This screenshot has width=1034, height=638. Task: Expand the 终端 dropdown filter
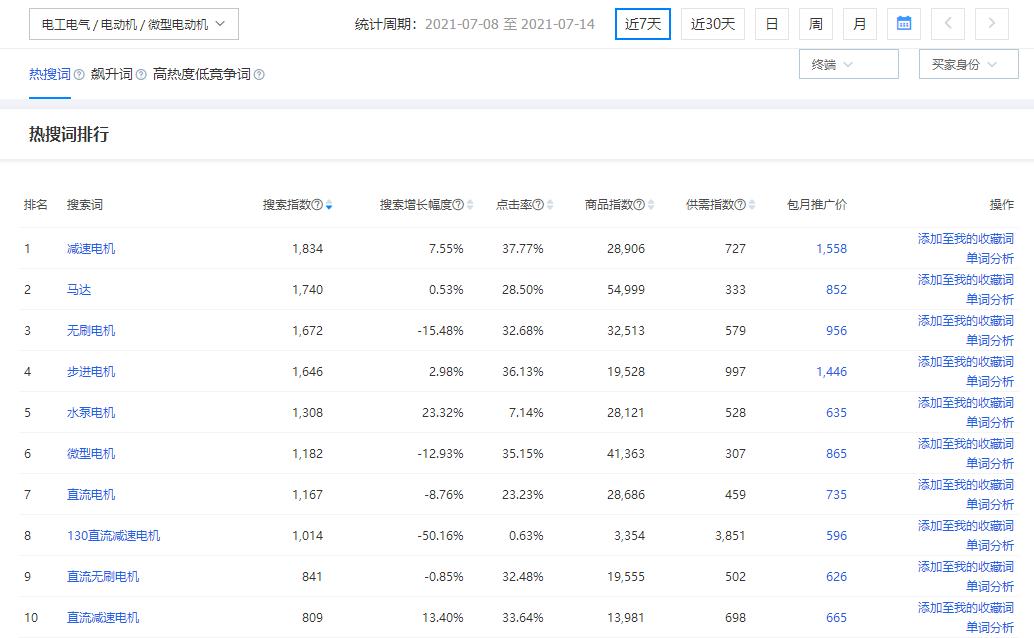pyautogui.click(x=848, y=65)
